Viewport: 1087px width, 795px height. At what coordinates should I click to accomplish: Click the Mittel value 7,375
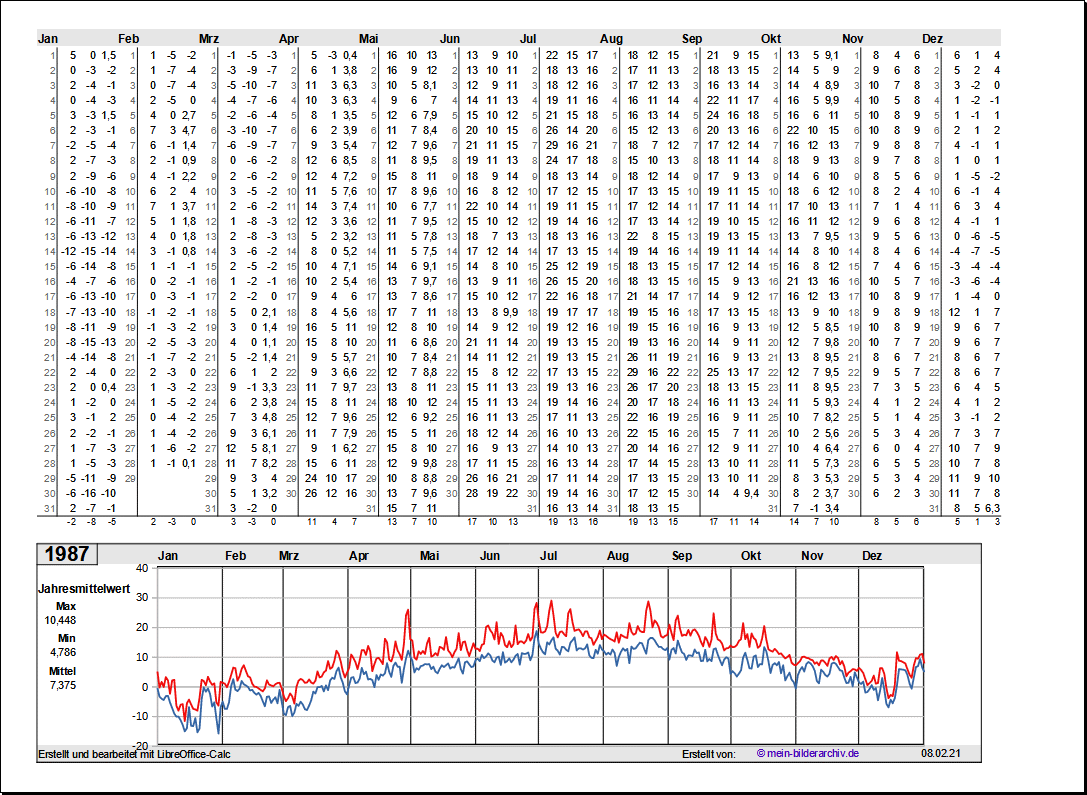pyautogui.click(x=63, y=685)
